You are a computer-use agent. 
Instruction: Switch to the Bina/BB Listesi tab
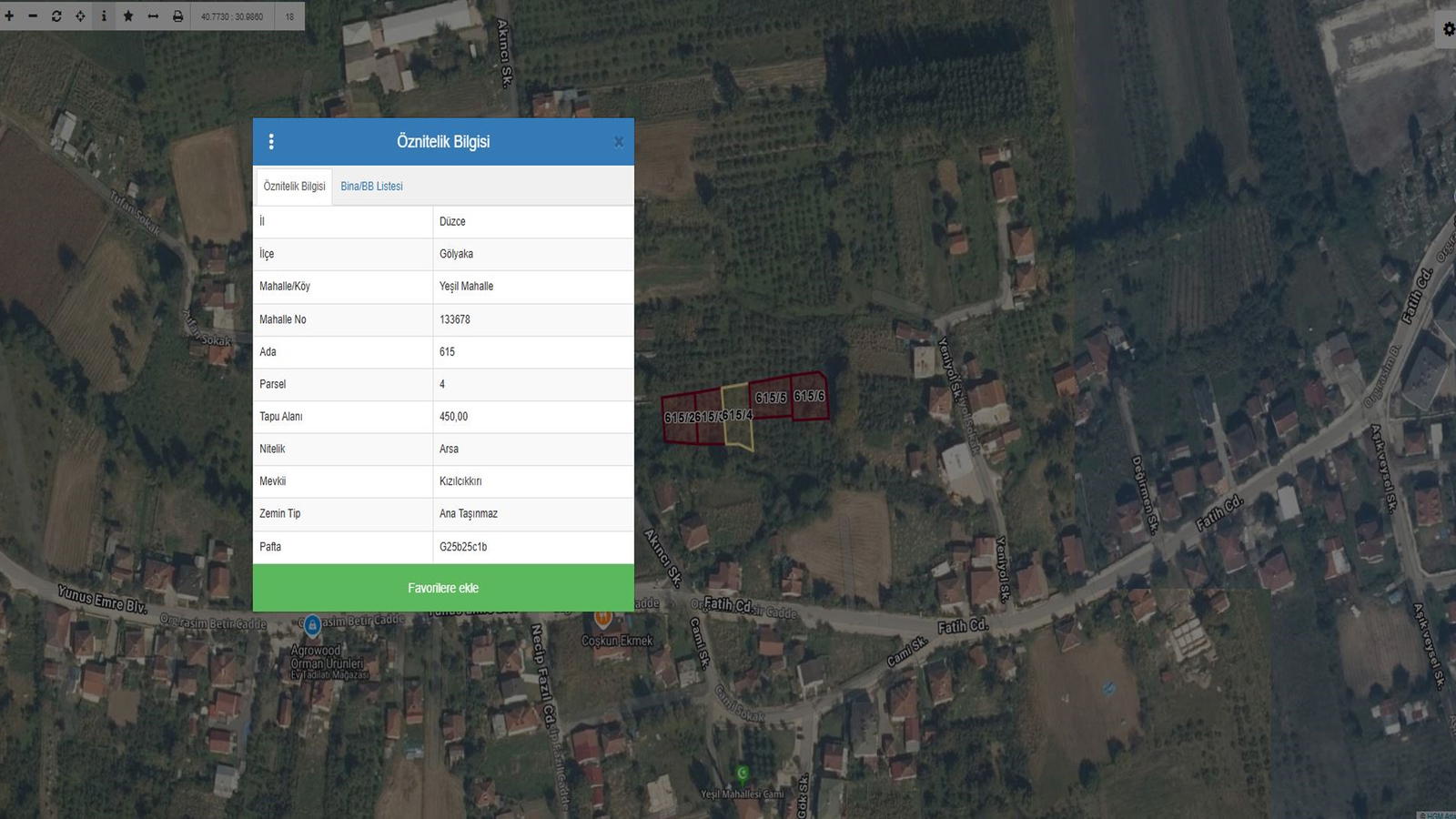click(x=371, y=187)
